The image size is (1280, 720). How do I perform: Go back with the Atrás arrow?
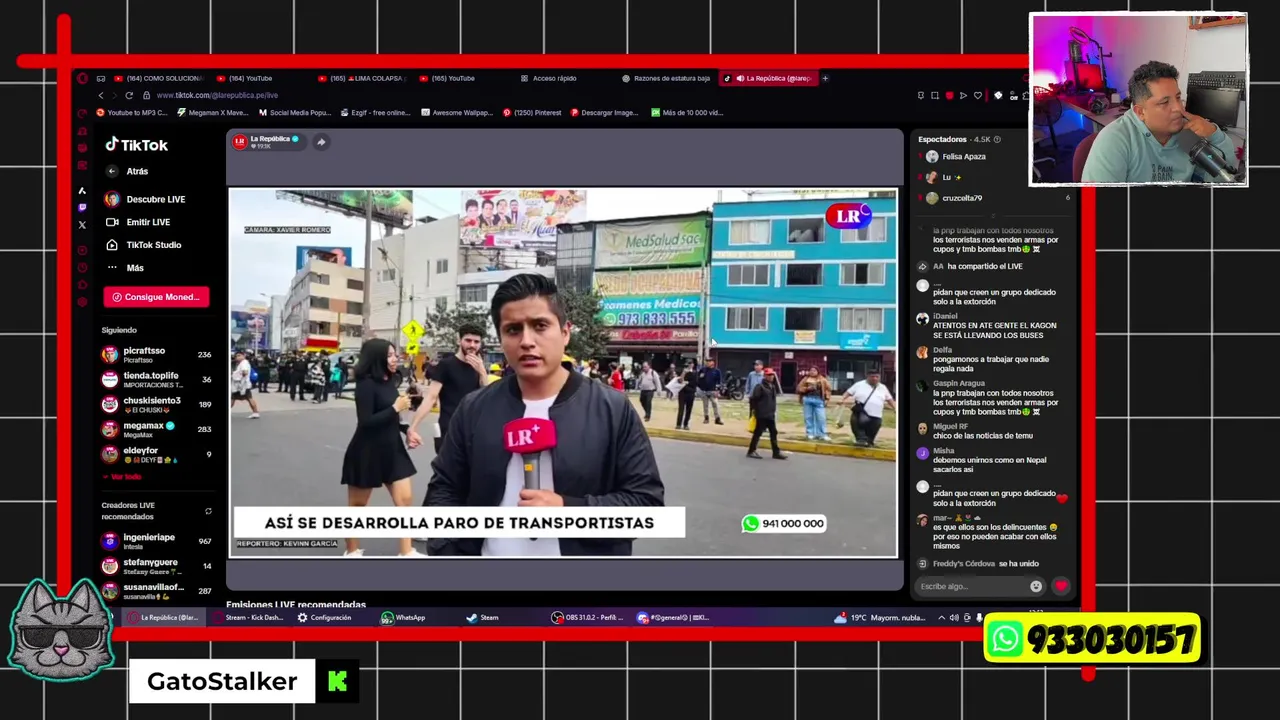(x=112, y=171)
